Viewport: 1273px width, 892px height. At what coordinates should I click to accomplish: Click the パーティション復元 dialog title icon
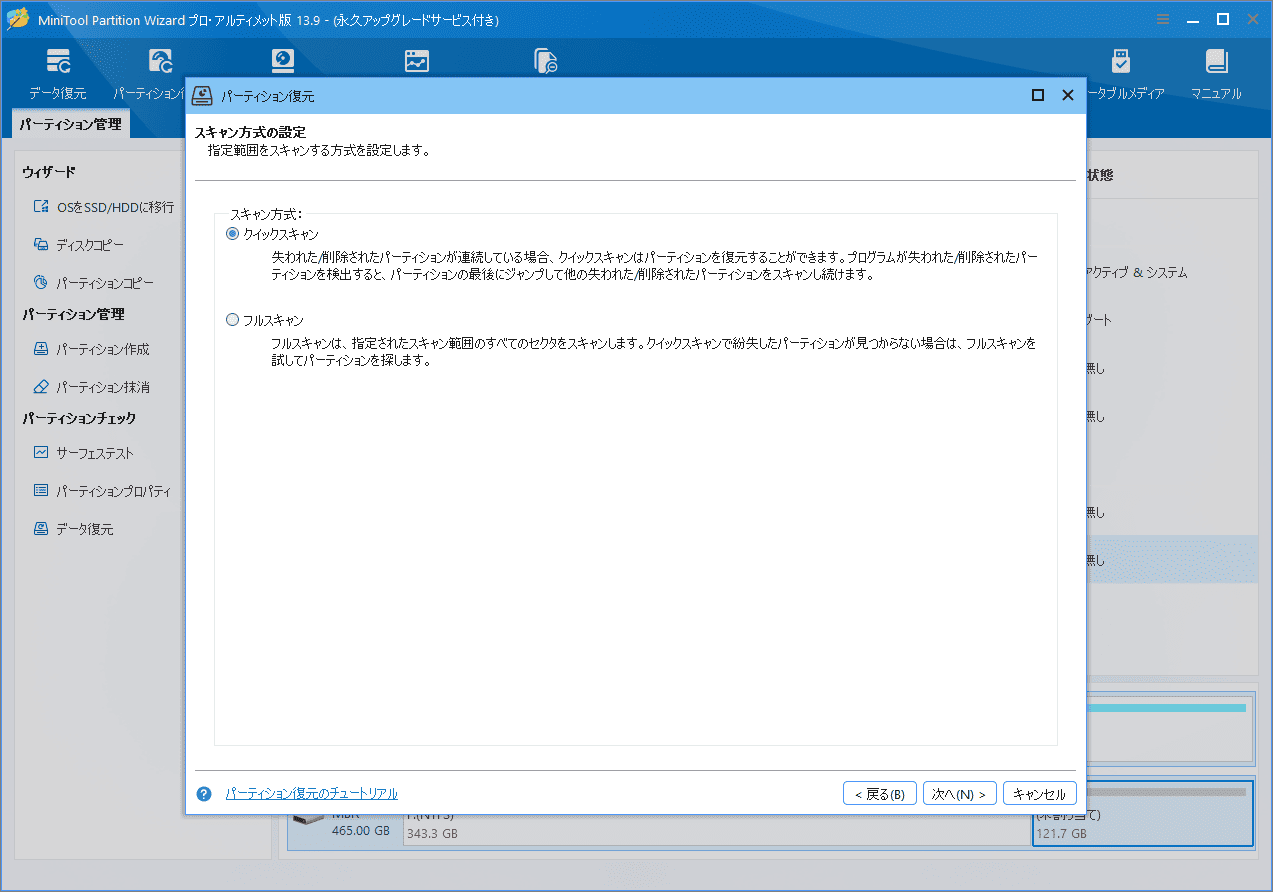pyautogui.click(x=203, y=96)
